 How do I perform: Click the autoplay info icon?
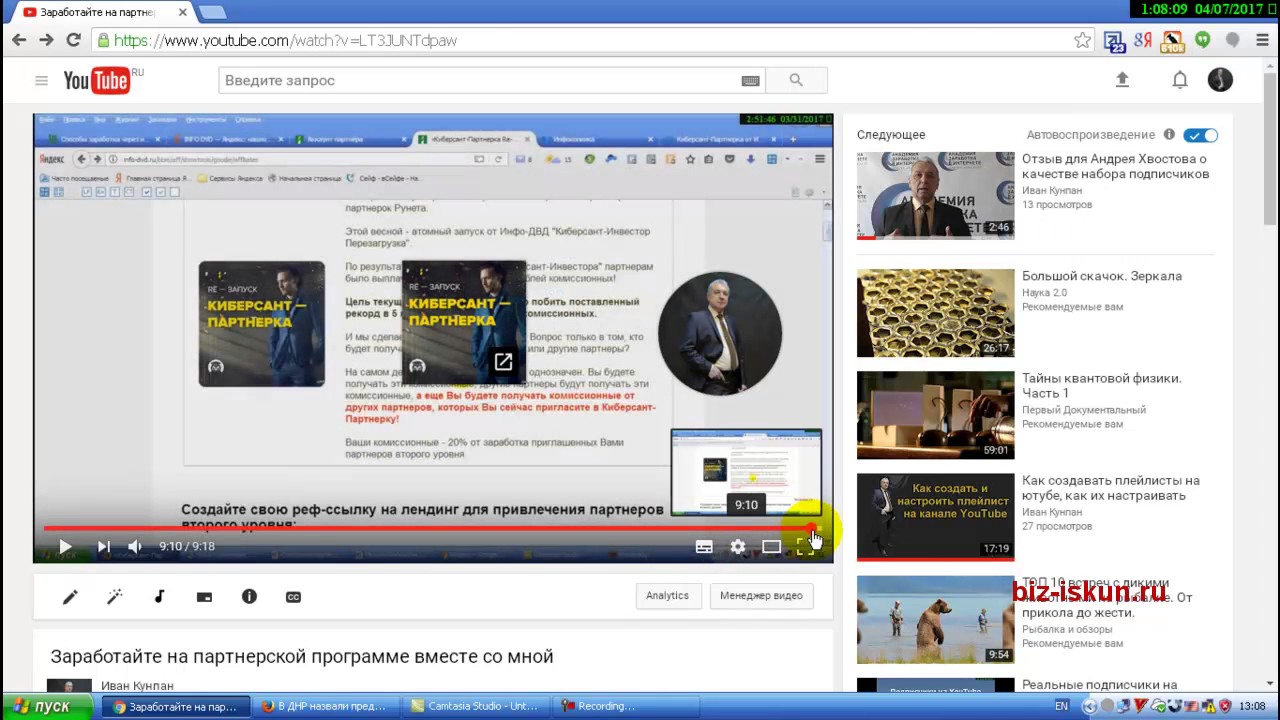click(x=1169, y=135)
